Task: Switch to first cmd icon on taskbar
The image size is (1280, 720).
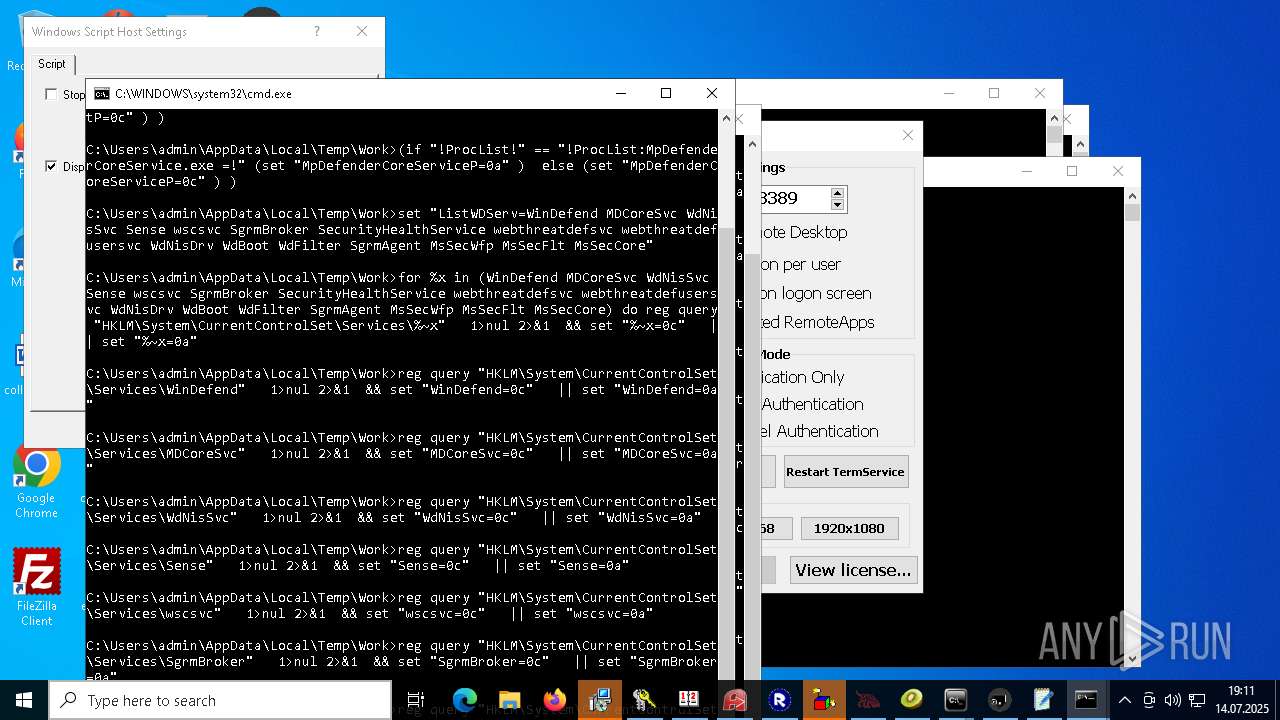Action: coord(955,700)
